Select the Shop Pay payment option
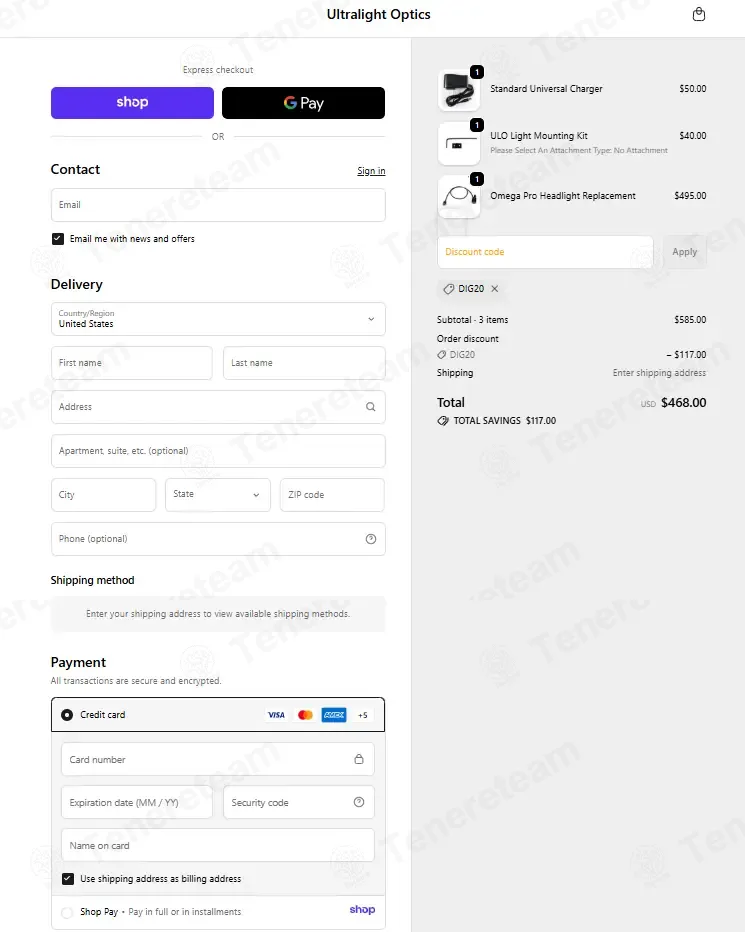The image size is (745, 932). click(67, 912)
